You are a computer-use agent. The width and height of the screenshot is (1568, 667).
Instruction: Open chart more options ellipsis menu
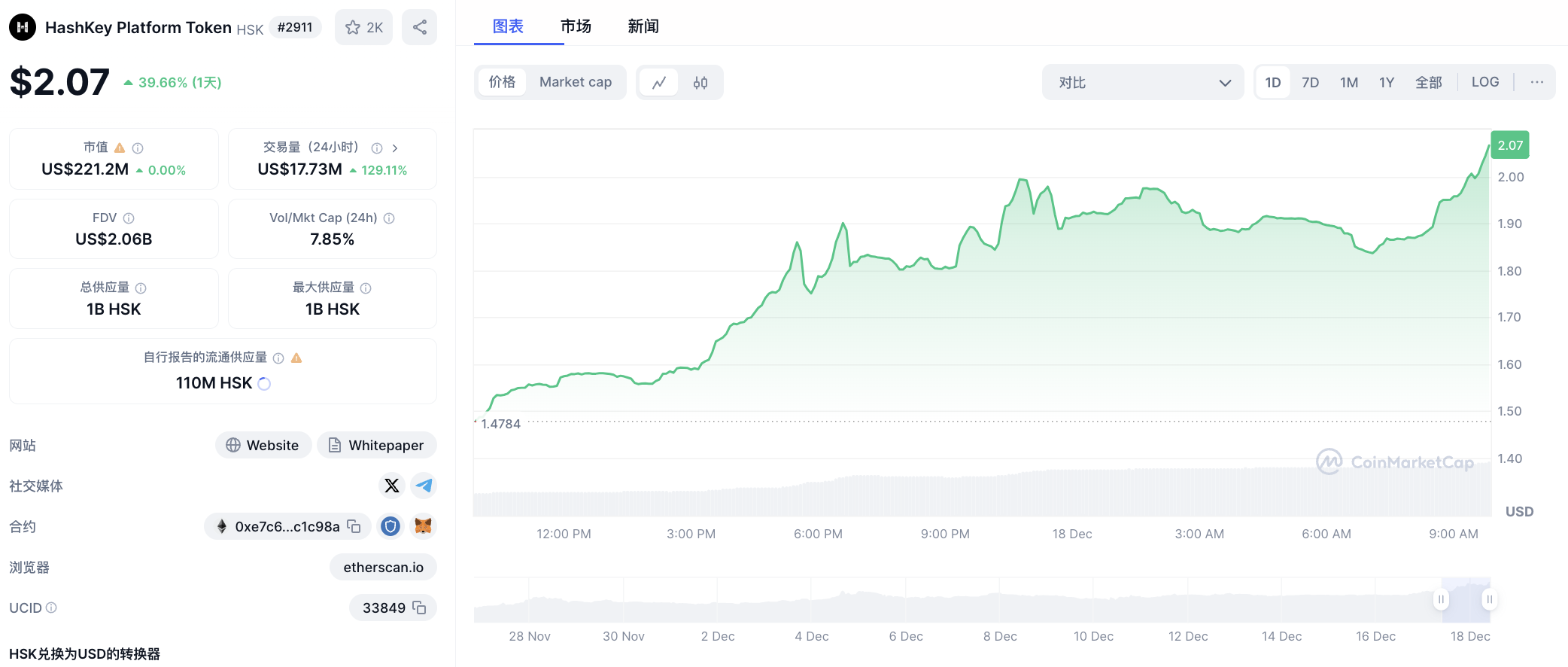tap(1537, 82)
